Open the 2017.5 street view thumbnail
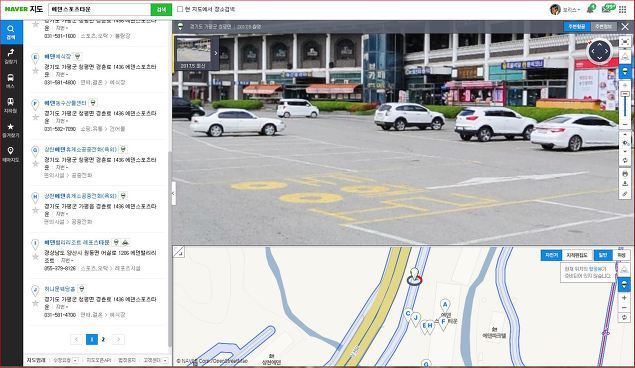Viewport: 635px width, 368px height. 194,53
